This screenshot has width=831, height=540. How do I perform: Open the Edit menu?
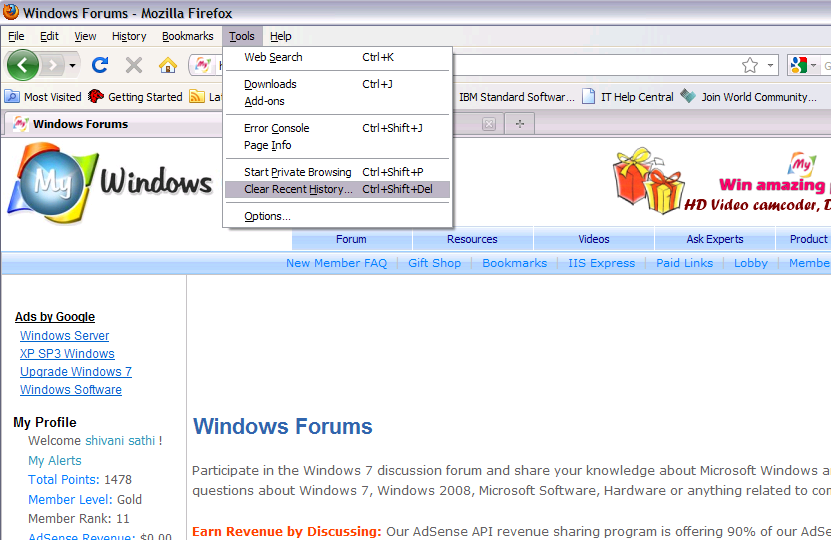point(49,36)
